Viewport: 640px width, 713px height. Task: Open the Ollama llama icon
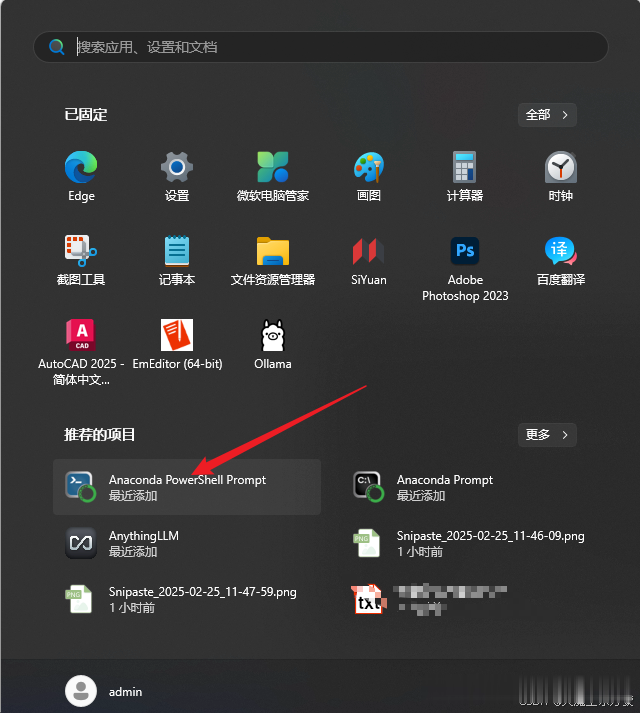tap(273, 335)
